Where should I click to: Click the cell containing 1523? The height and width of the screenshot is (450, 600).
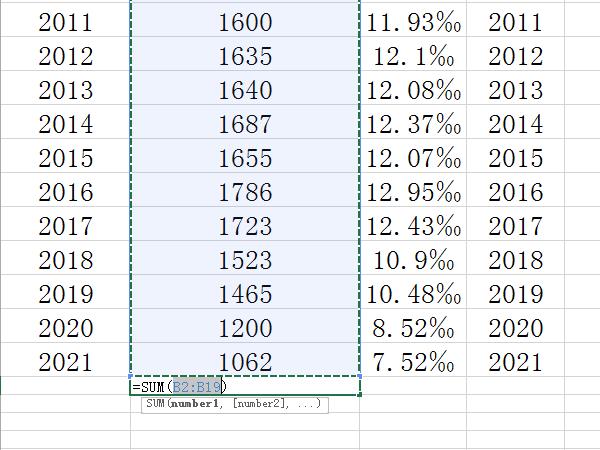244,260
